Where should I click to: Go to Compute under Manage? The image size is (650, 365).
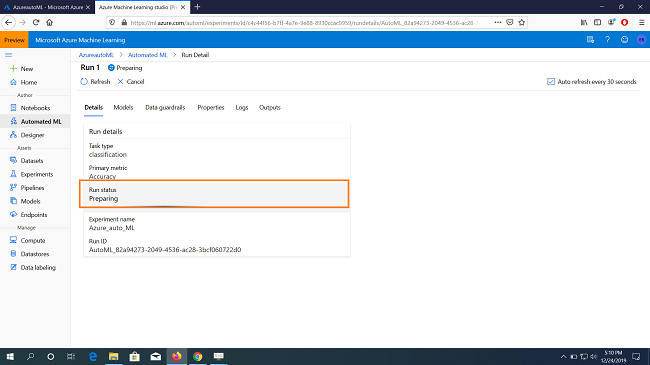click(x=33, y=241)
